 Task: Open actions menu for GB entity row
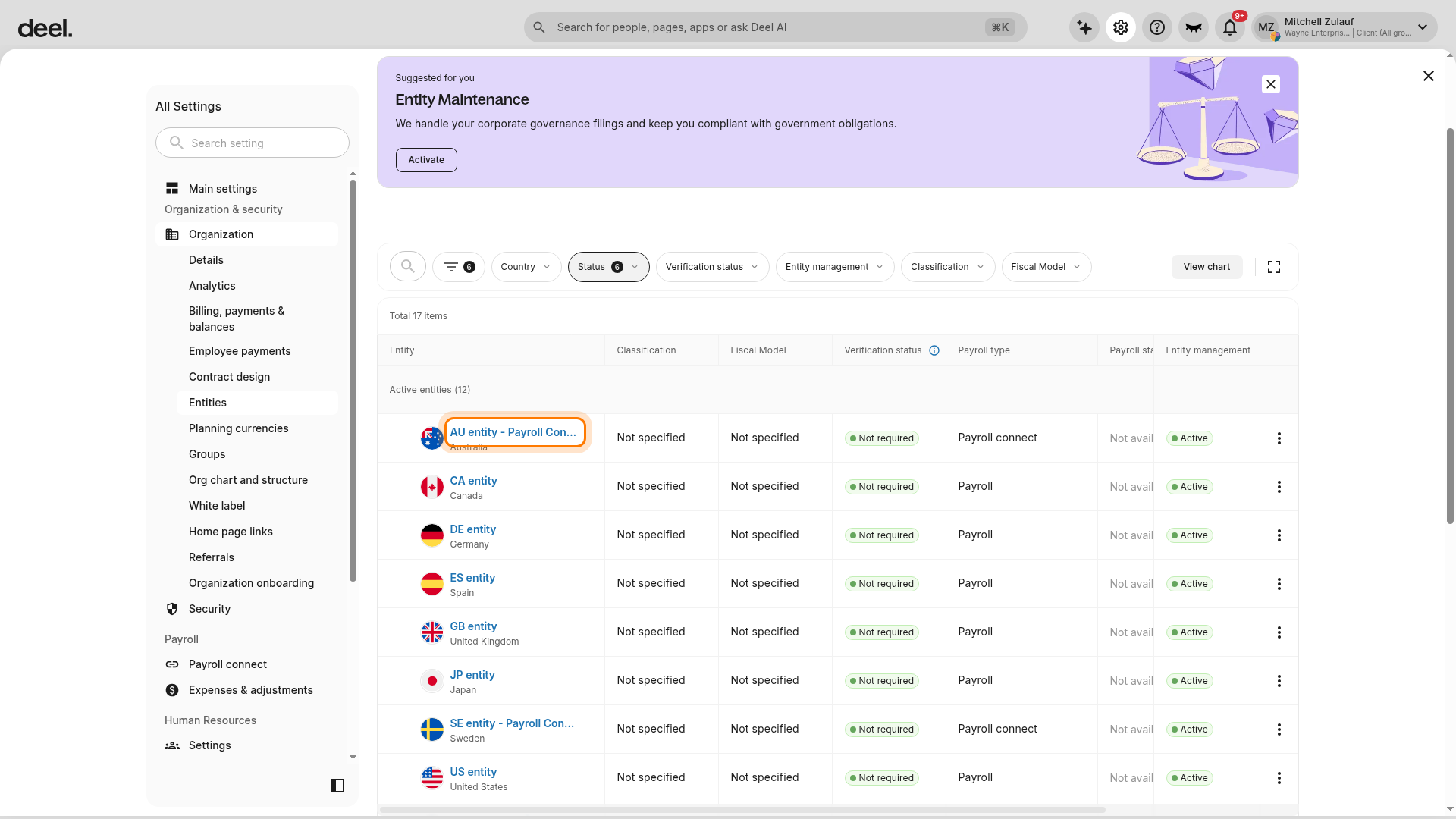[x=1279, y=632]
